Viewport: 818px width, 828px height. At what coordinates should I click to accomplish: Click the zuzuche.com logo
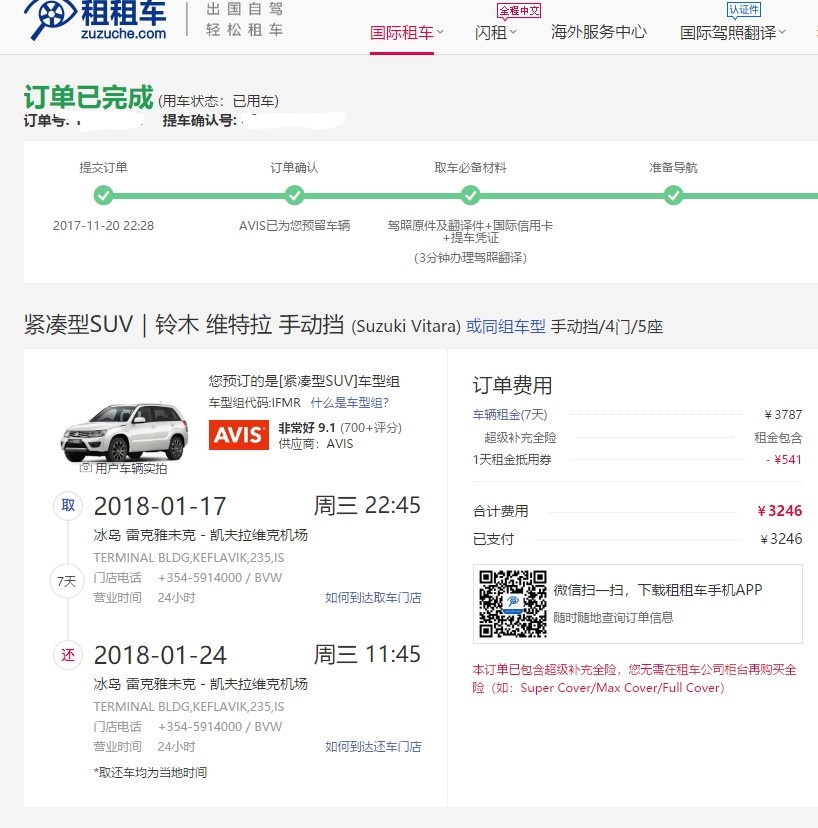(x=95, y=20)
